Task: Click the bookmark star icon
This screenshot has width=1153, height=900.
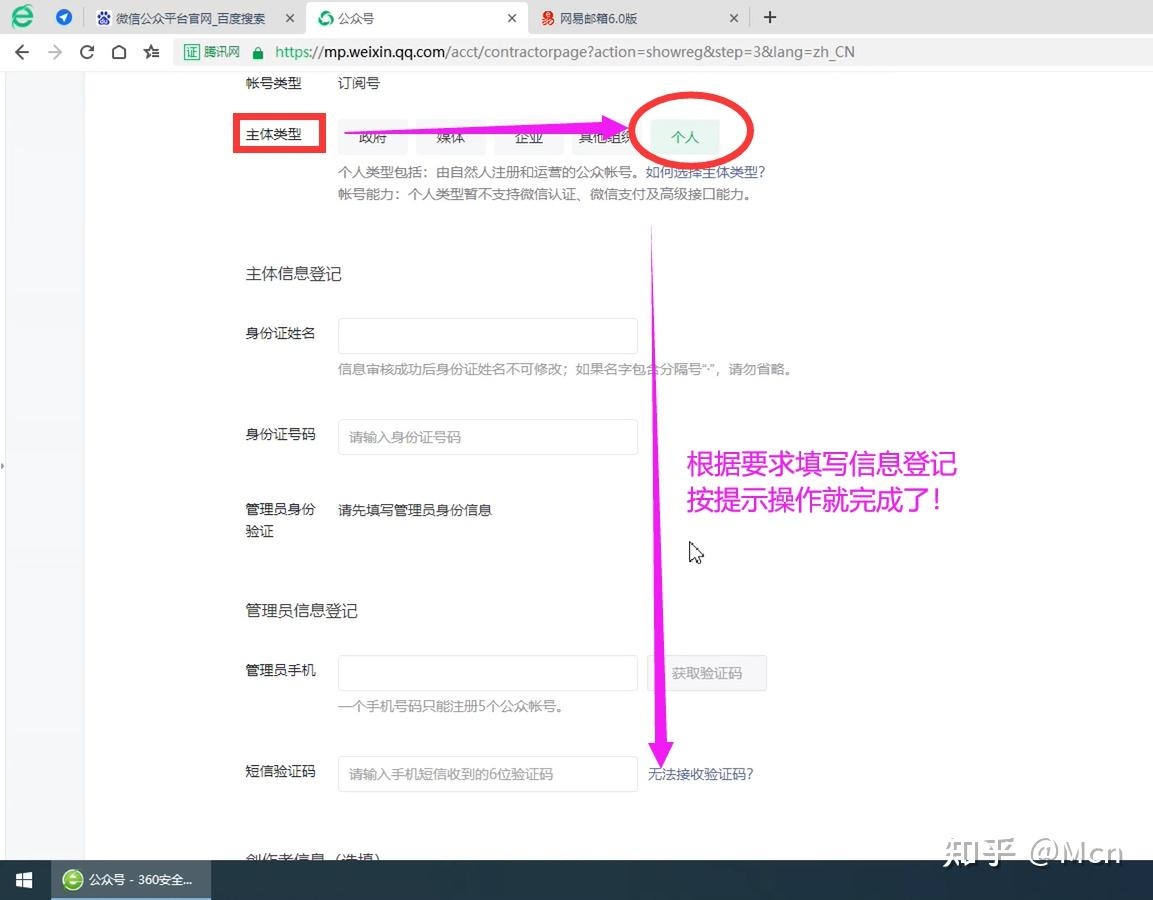Action: (x=152, y=52)
